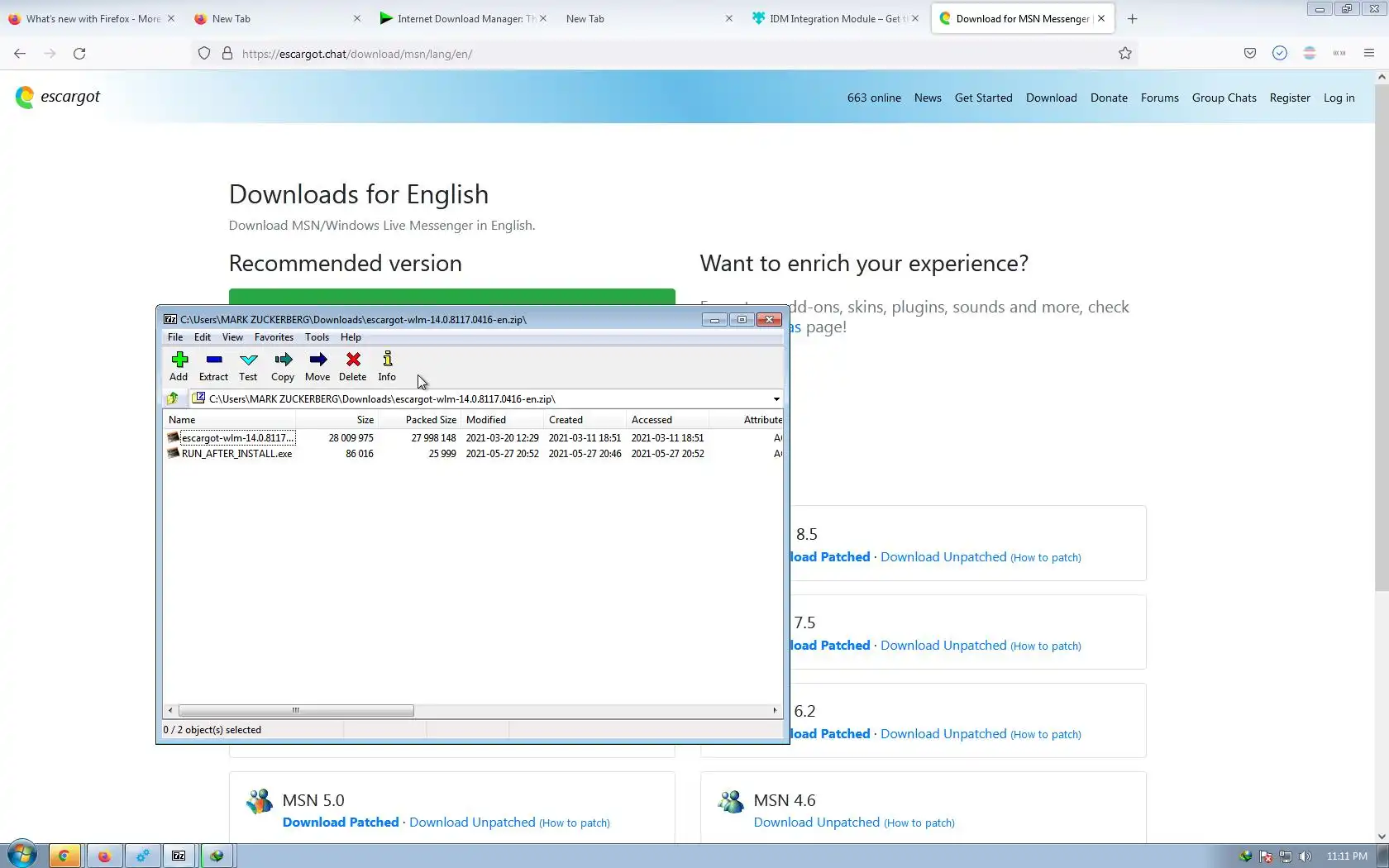
Task: Select the 7-Zip horizontal scrollbar thumb
Action: pos(296,711)
